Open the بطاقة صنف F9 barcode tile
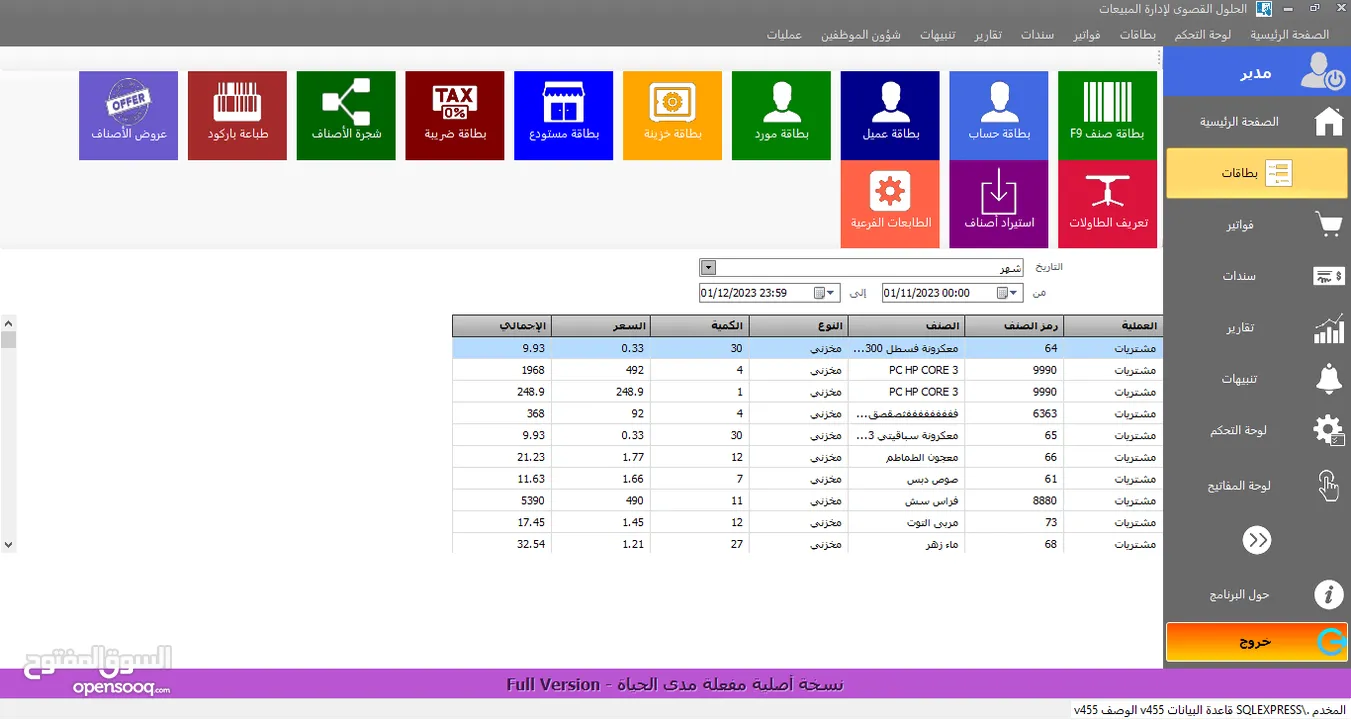This screenshot has height=720, width=1351. (1107, 115)
